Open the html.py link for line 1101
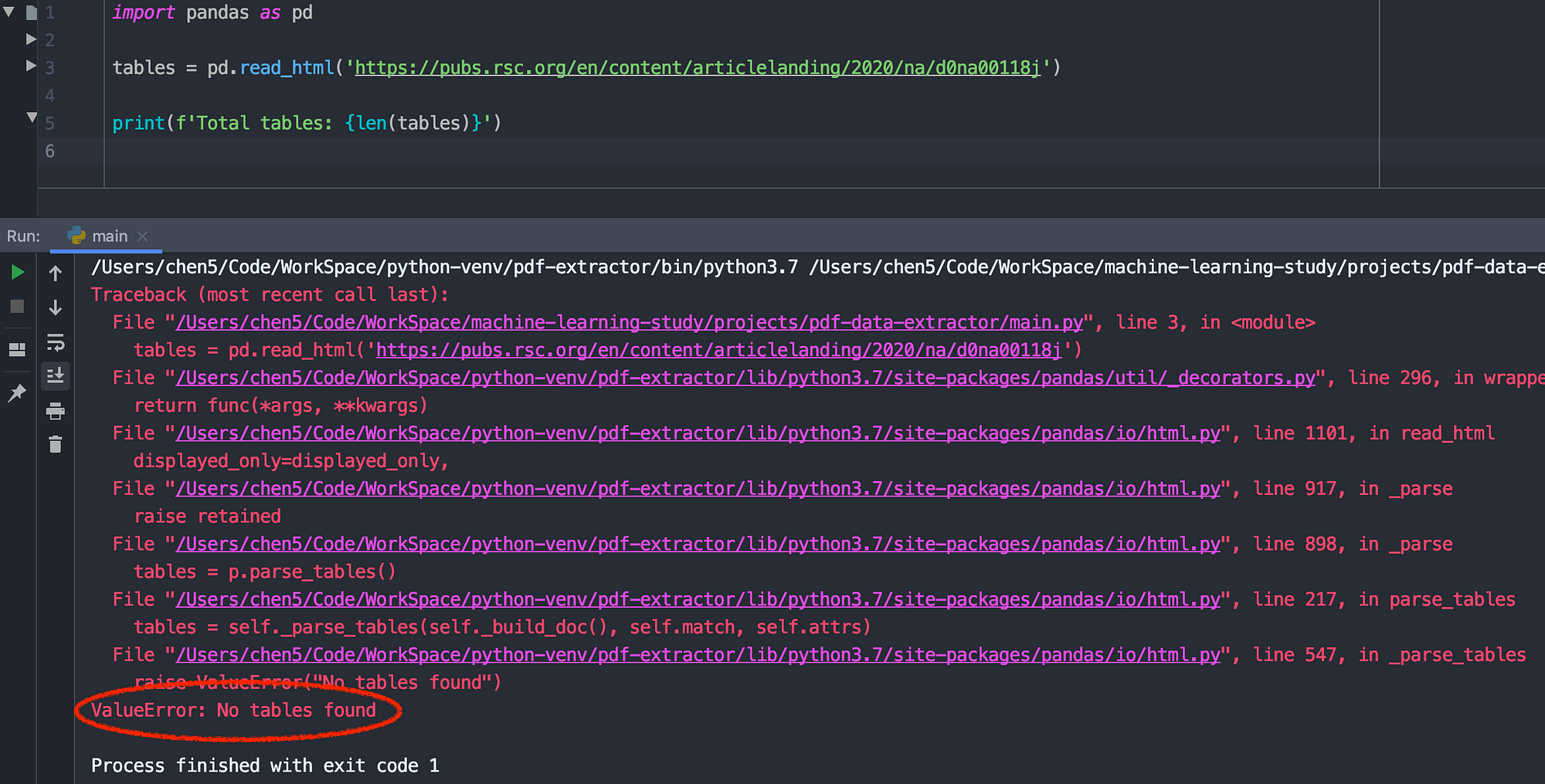1545x784 pixels. pos(698,433)
